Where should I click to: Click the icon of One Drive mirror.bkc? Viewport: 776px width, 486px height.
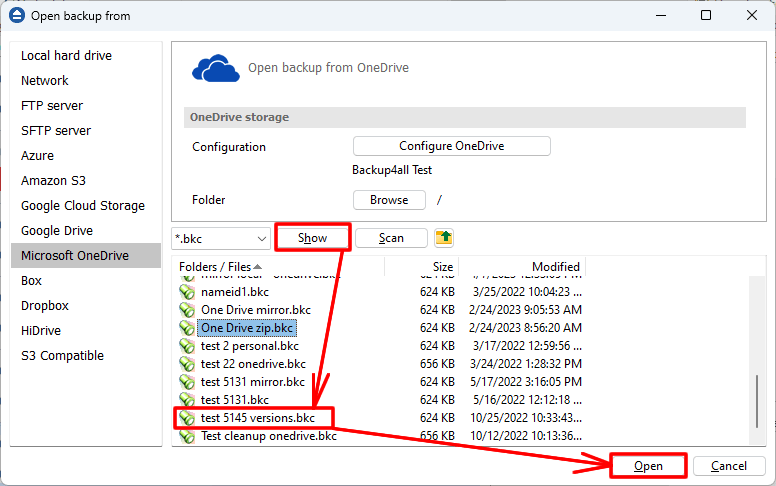186,310
